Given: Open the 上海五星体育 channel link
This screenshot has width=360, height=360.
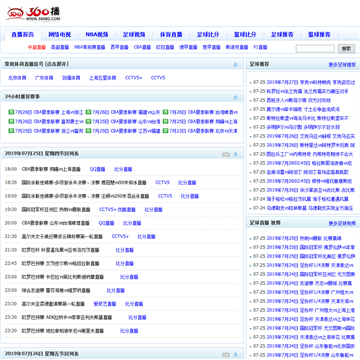Looking at the screenshot, I should [103, 78].
